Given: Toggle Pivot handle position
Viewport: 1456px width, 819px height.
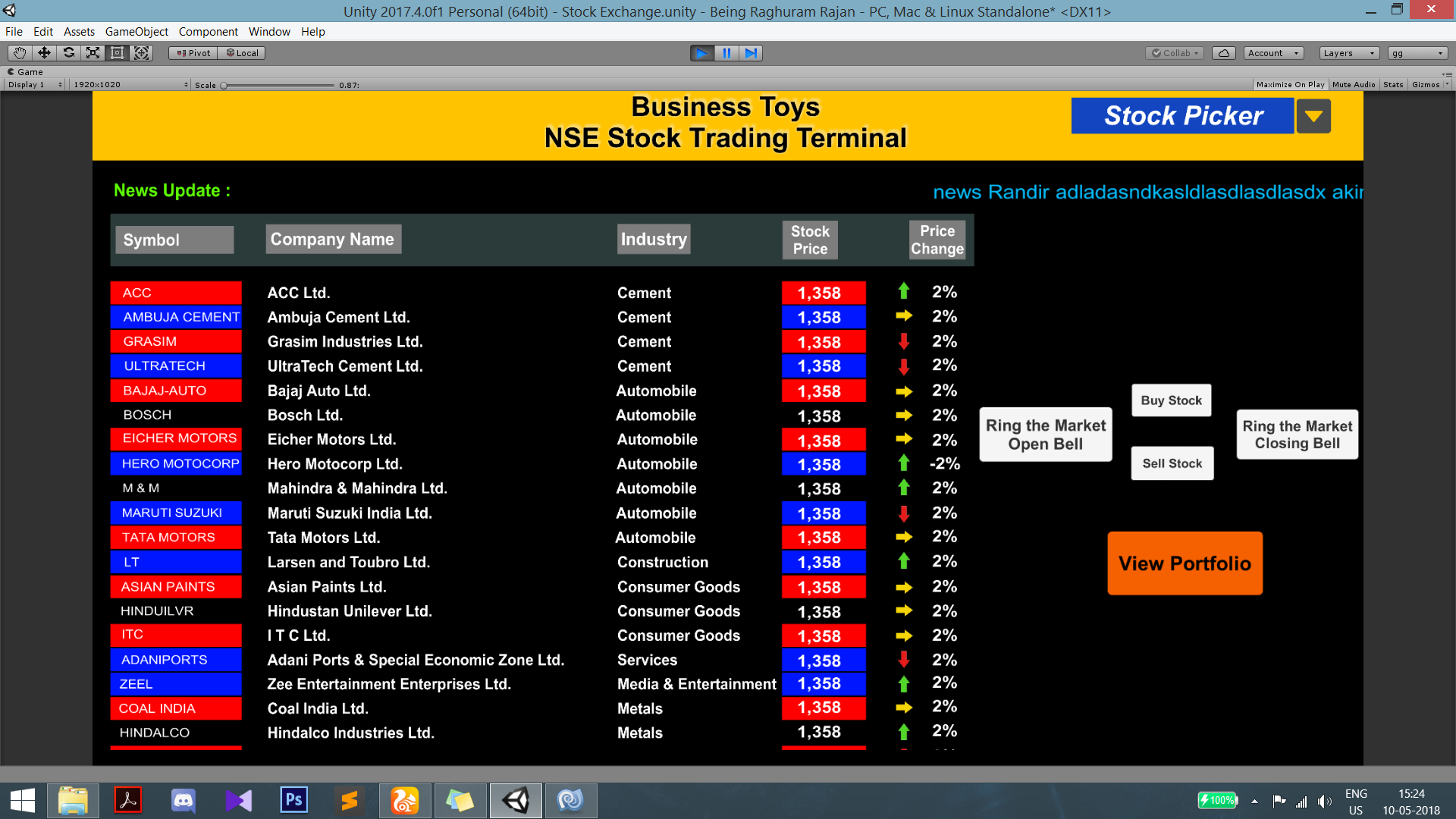Looking at the screenshot, I should 193,53.
